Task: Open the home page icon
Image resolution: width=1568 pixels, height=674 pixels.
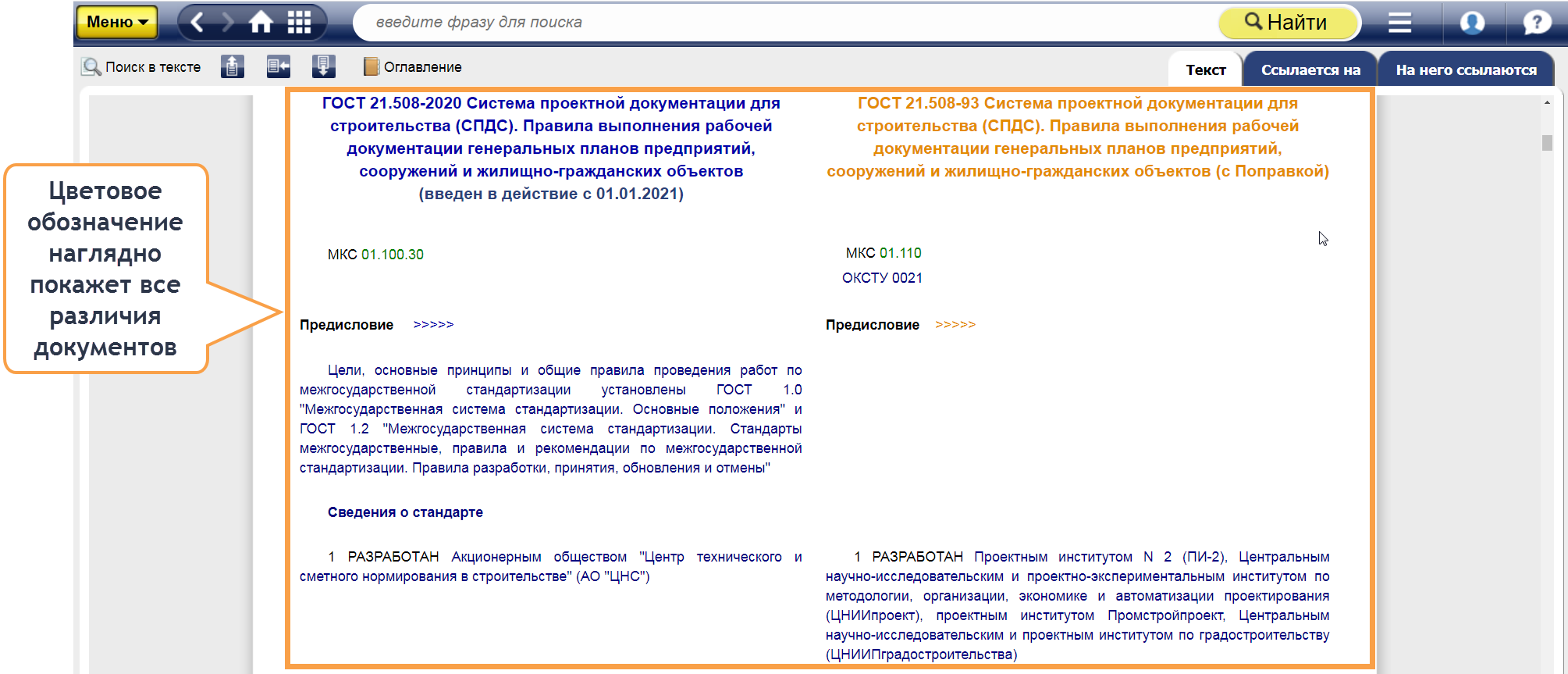Action: pyautogui.click(x=261, y=22)
